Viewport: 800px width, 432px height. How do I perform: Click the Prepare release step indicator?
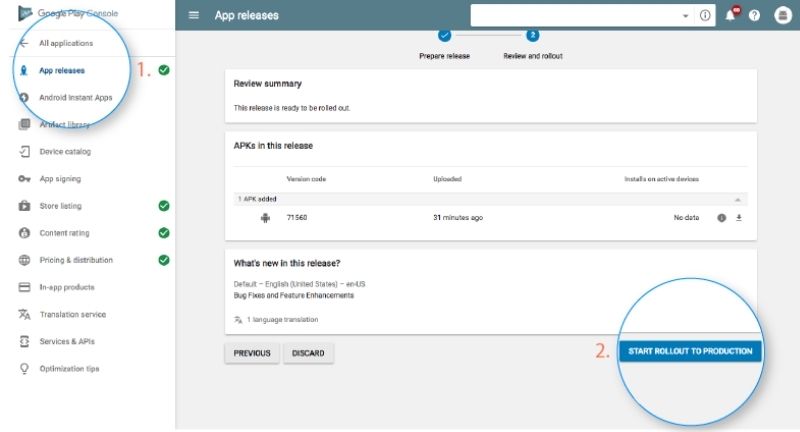pyautogui.click(x=445, y=36)
